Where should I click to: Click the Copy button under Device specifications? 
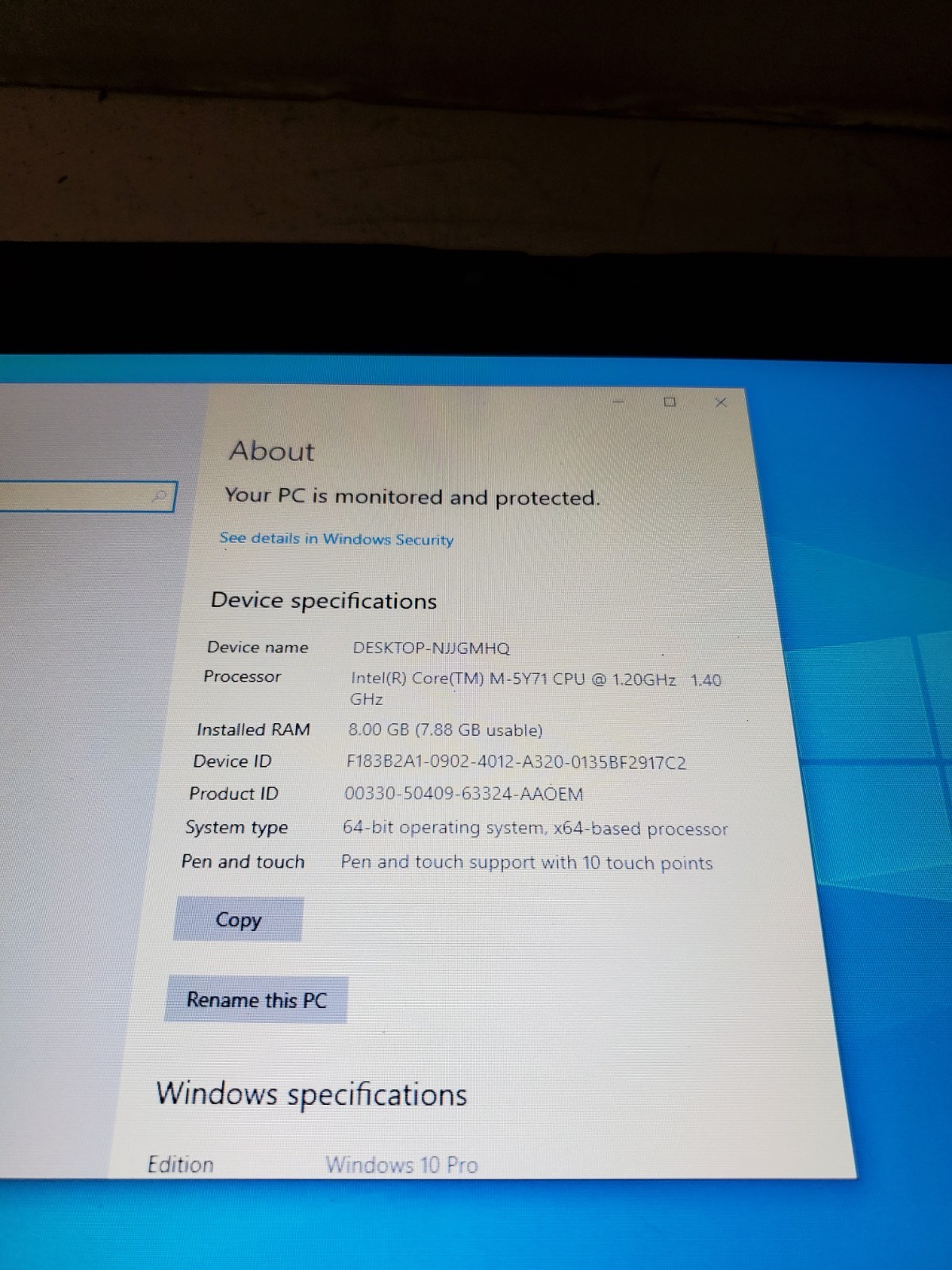click(x=238, y=919)
